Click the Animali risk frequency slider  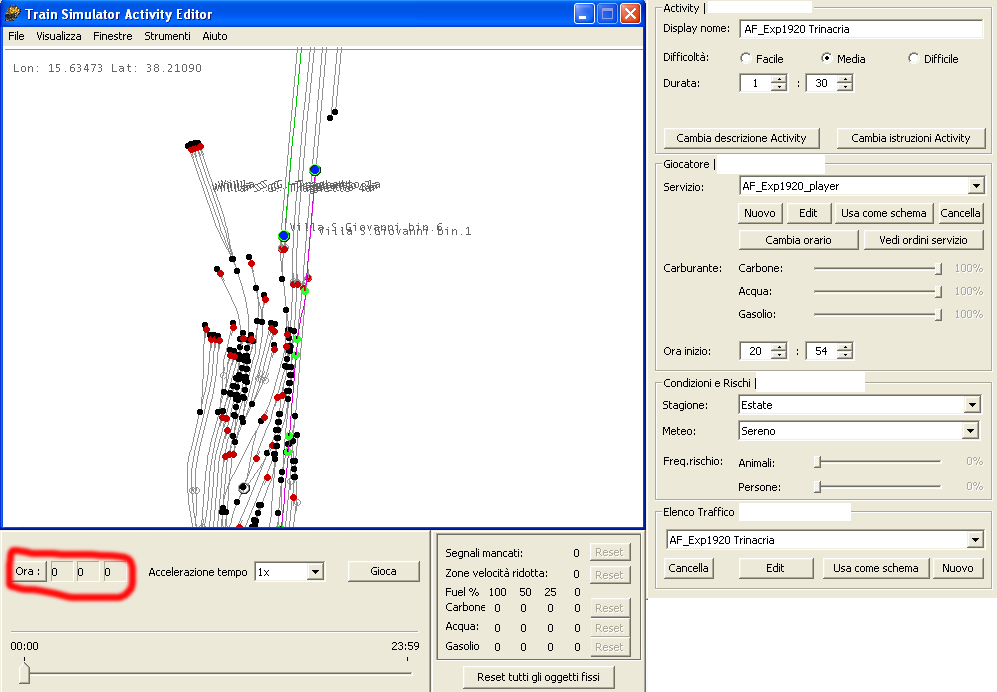coord(819,462)
